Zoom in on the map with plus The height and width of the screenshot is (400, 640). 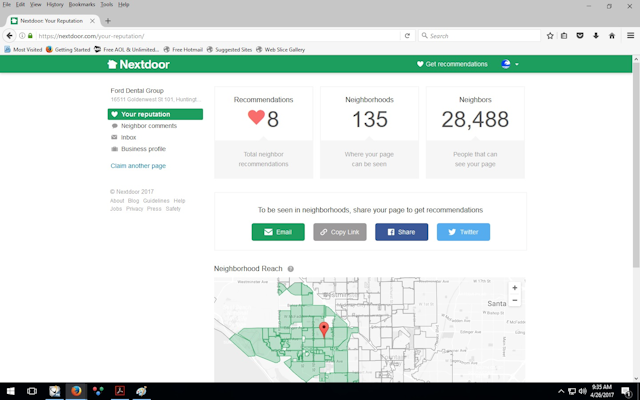point(515,288)
